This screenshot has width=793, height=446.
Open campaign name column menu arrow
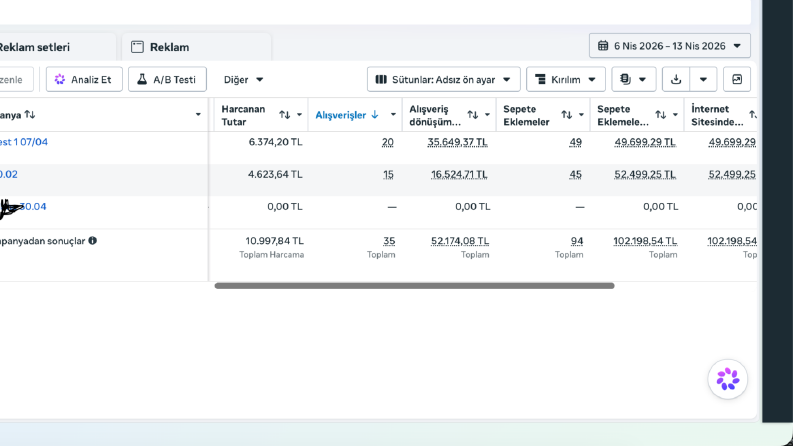click(198, 115)
